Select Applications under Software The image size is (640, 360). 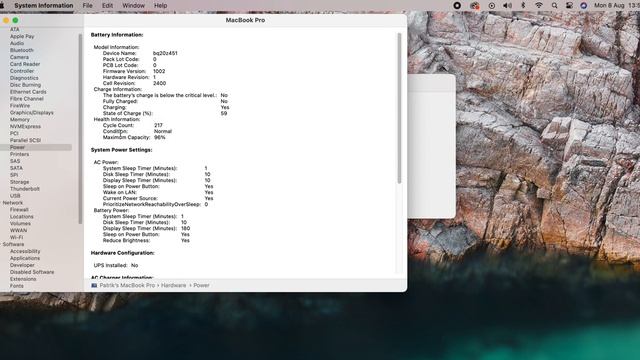[x=25, y=258]
